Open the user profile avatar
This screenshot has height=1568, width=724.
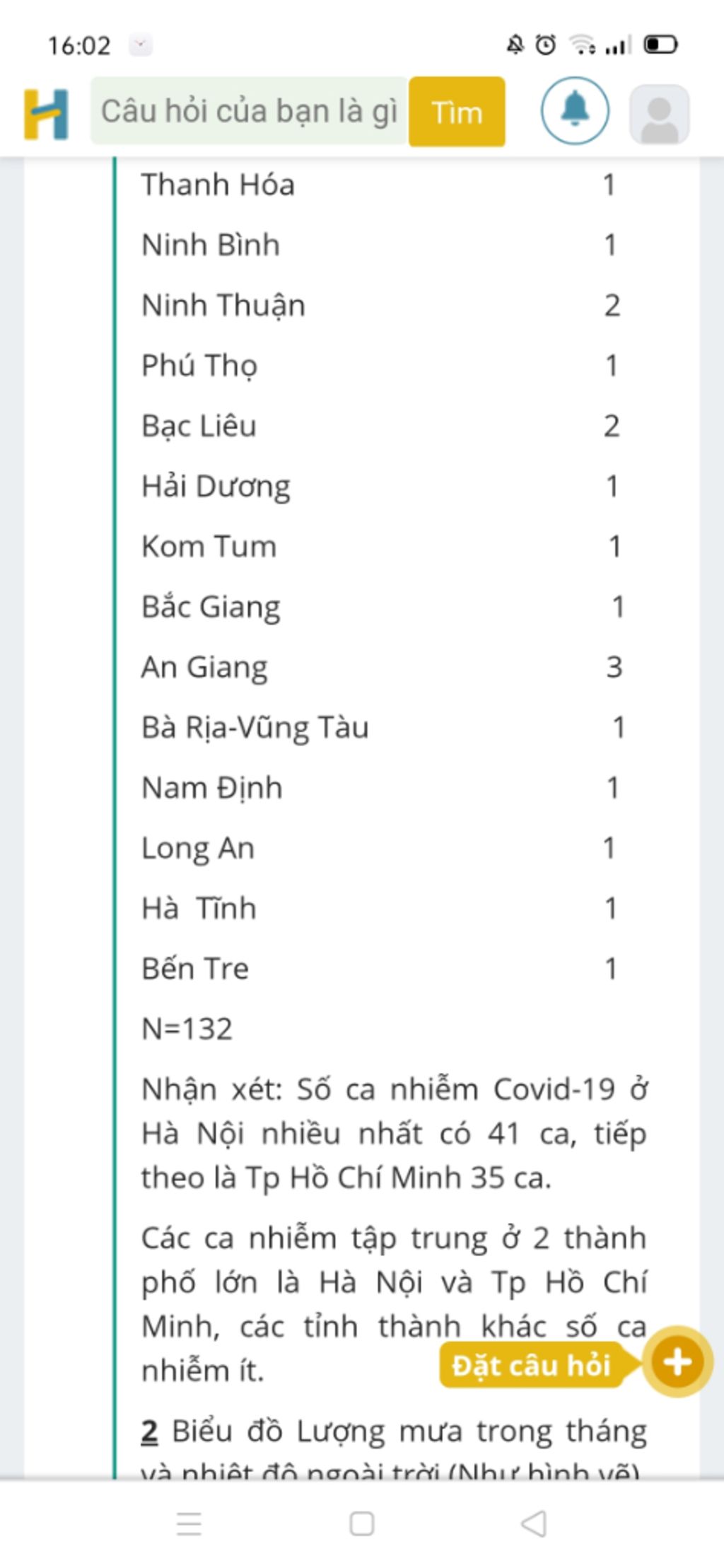659,114
